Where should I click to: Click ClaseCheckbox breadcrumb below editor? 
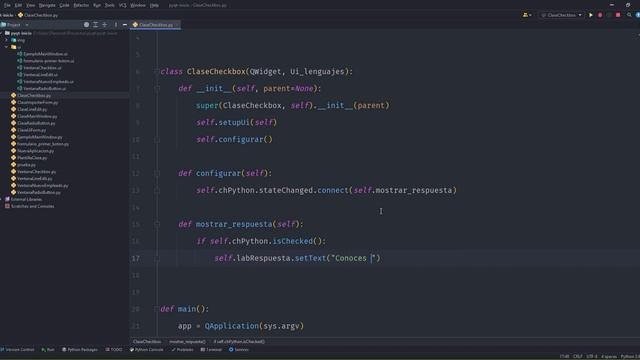pos(147,342)
